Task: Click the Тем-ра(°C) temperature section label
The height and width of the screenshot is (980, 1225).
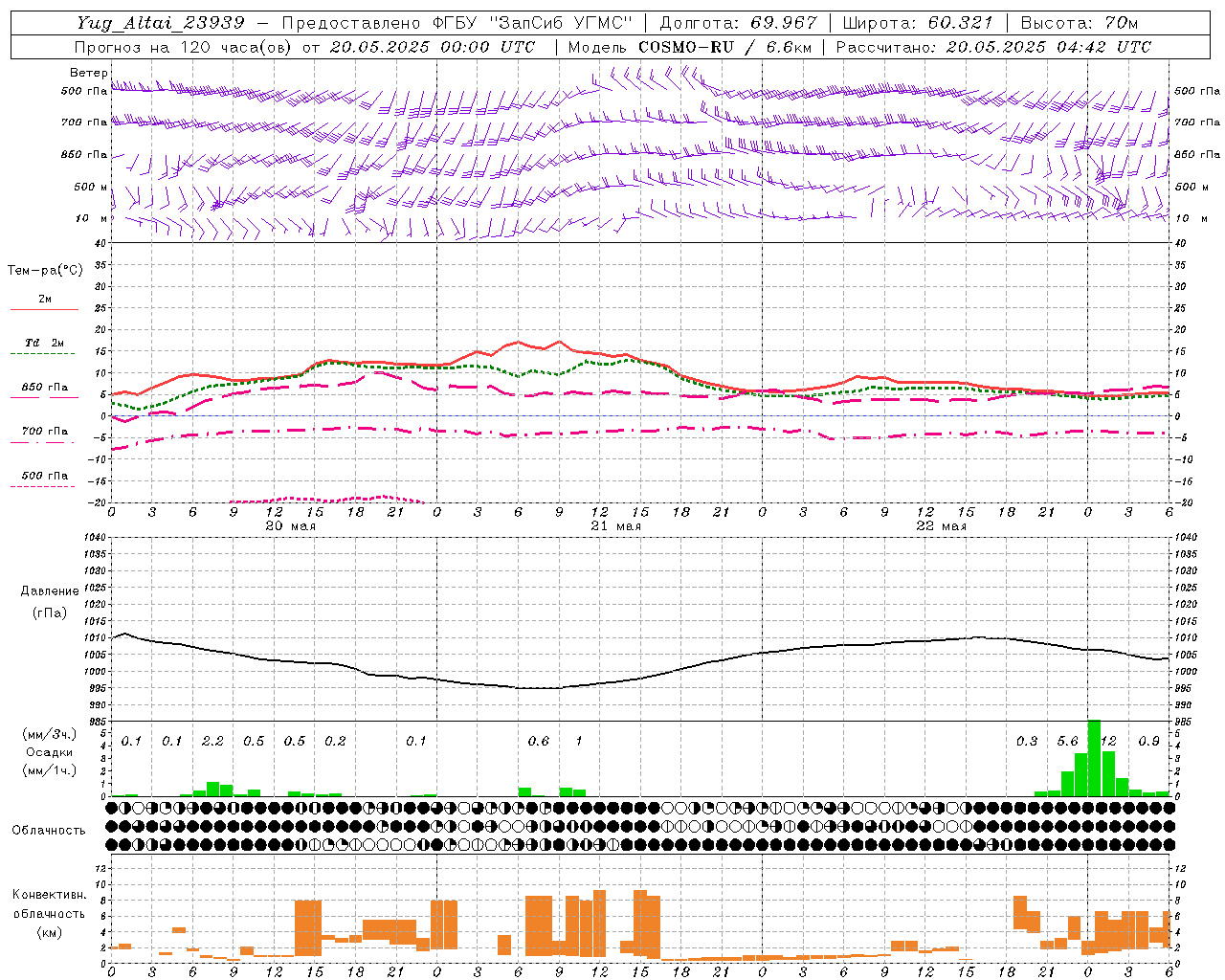Action: 45,271
